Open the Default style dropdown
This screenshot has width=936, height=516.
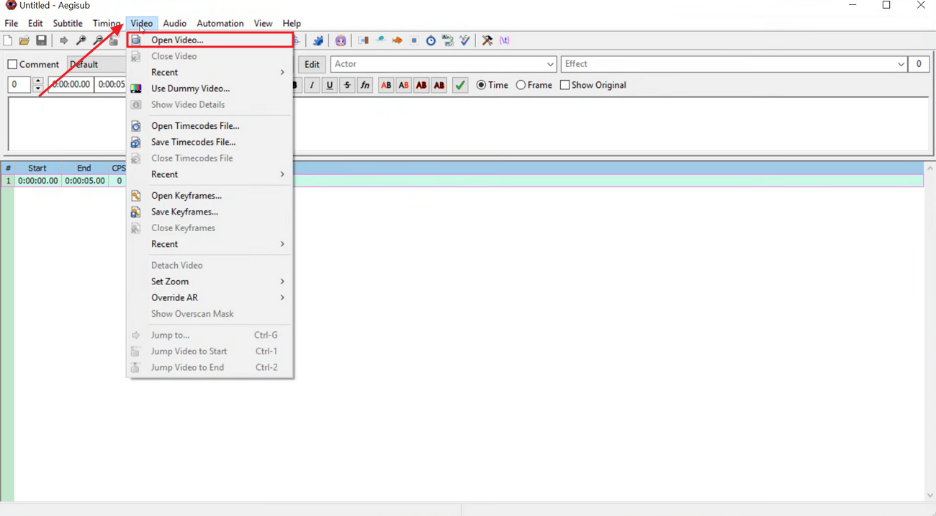[97, 64]
